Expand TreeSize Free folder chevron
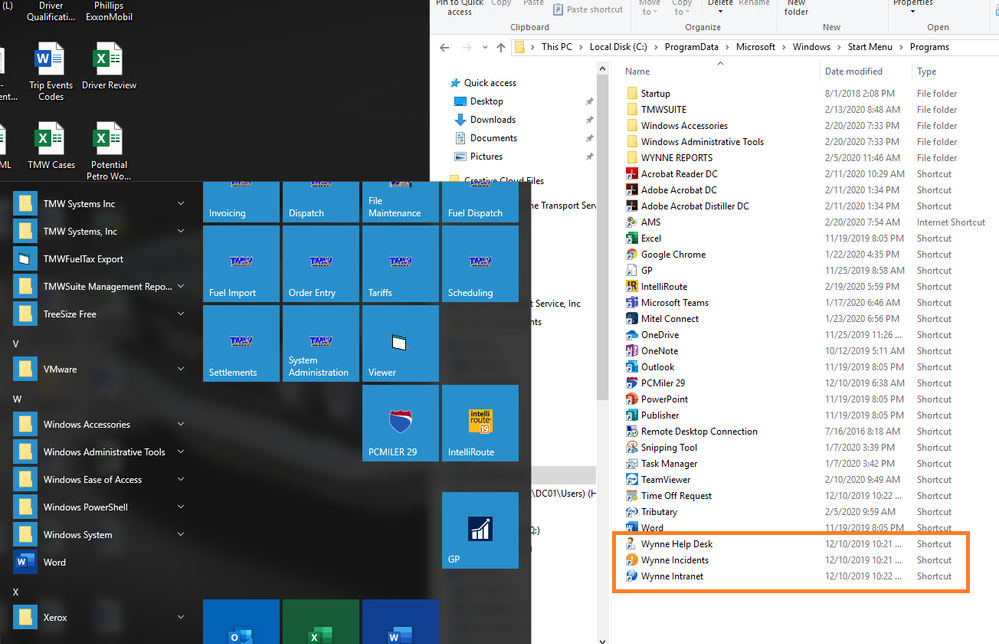The height and width of the screenshot is (644, 999). pyautogui.click(x=180, y=313)
